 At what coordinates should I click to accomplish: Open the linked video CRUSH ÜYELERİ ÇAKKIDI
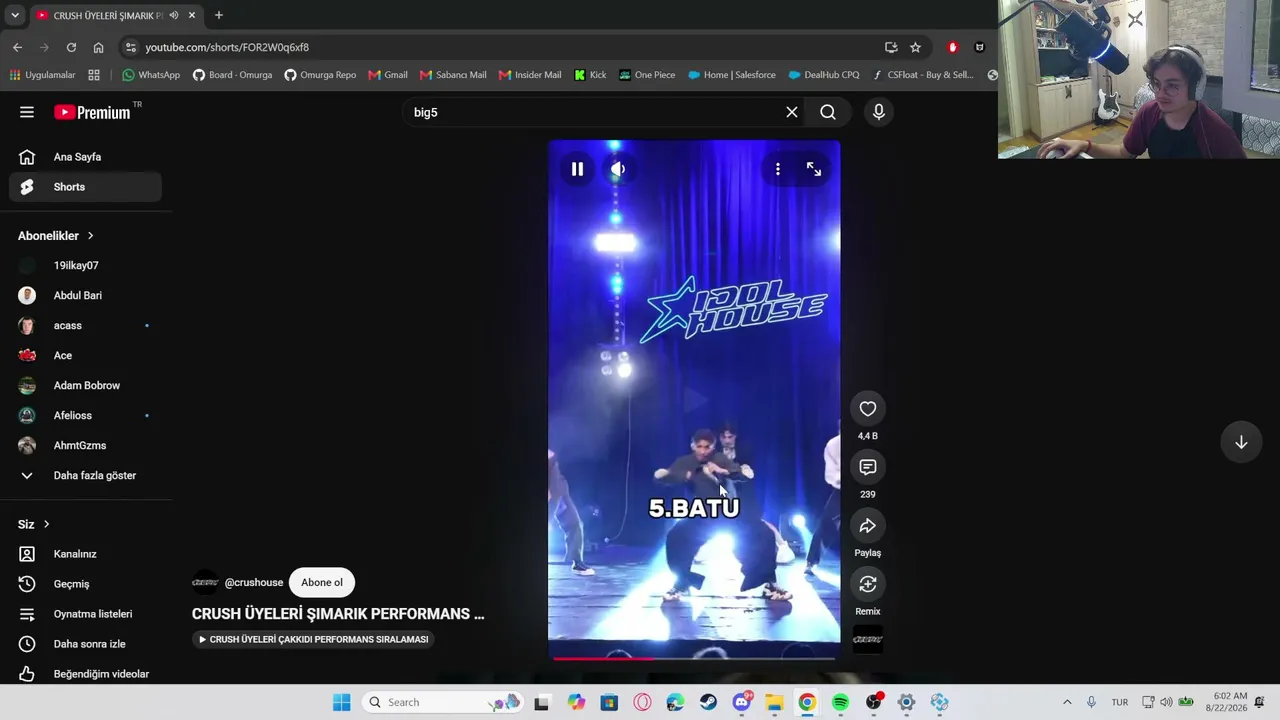coord(313,639)
